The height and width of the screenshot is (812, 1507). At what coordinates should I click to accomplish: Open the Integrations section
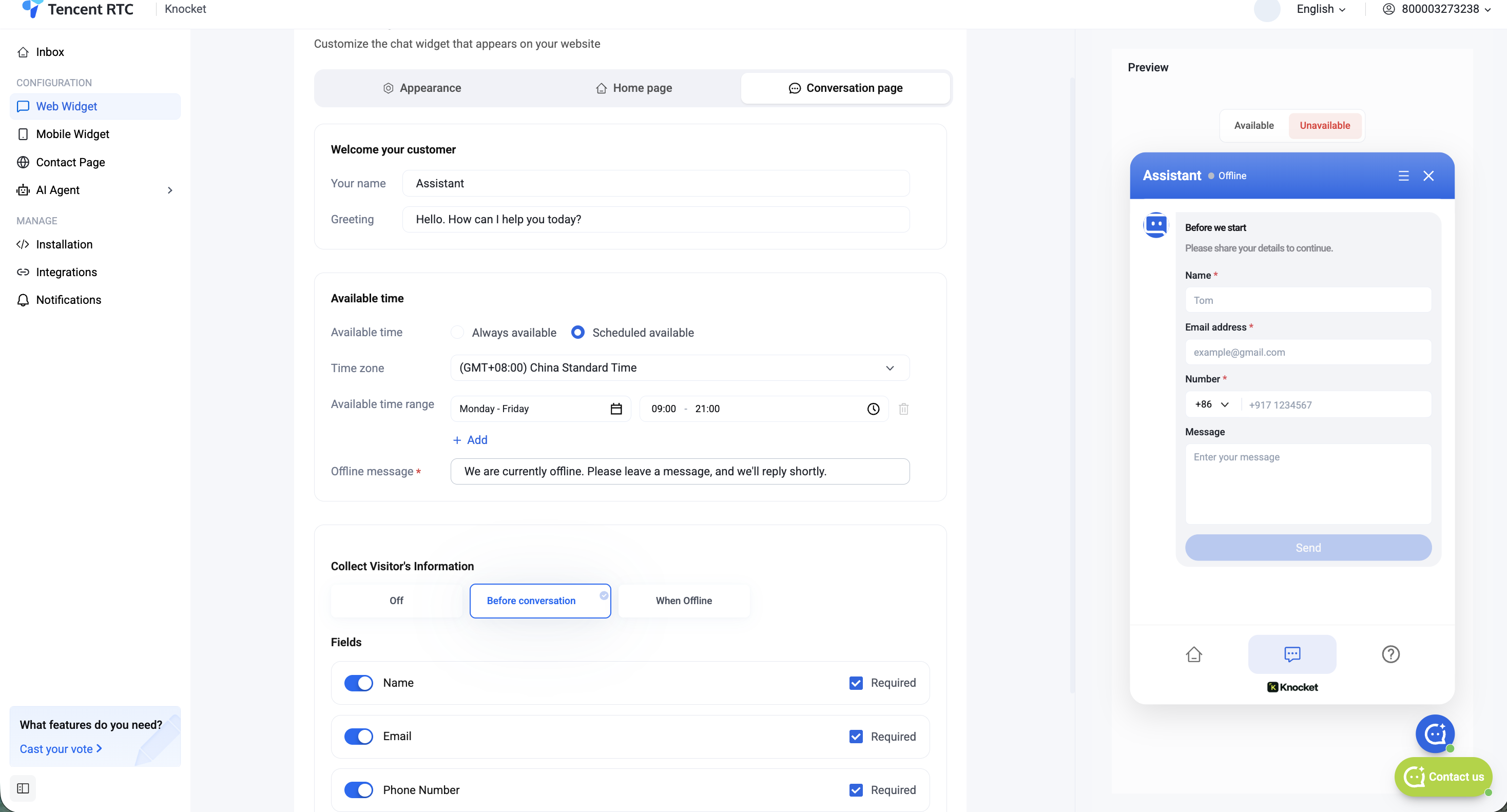[95, 272]
